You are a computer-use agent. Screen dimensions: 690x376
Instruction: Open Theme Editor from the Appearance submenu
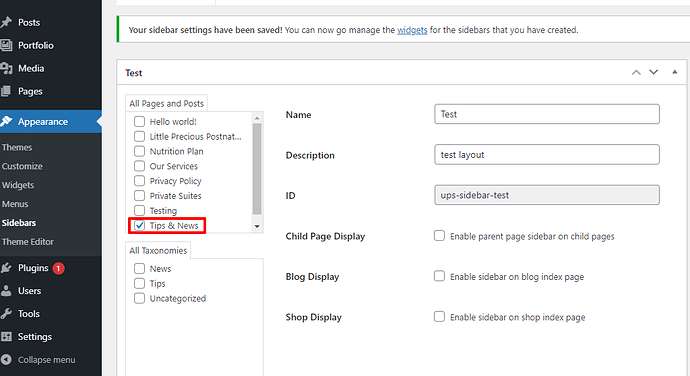[27, 242]
